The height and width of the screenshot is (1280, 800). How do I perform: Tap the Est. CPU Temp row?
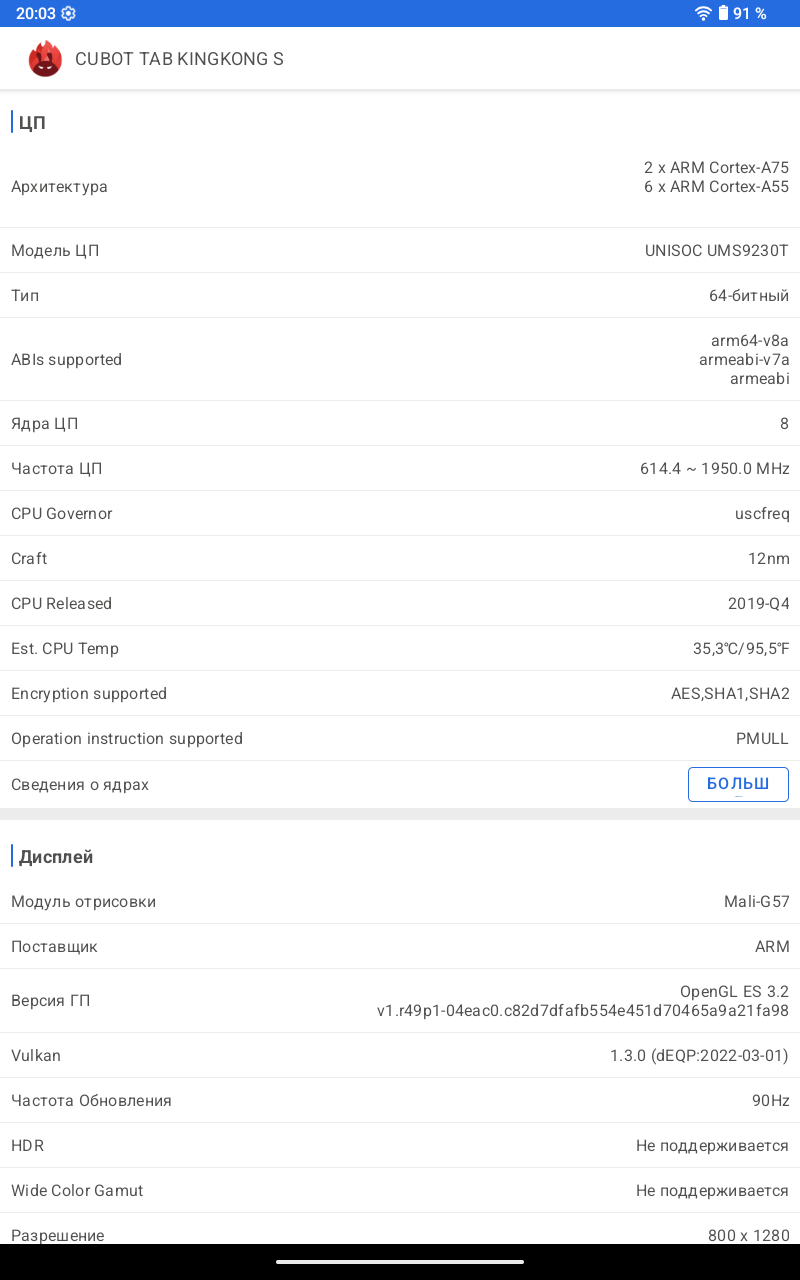click(x=400, y=649)
